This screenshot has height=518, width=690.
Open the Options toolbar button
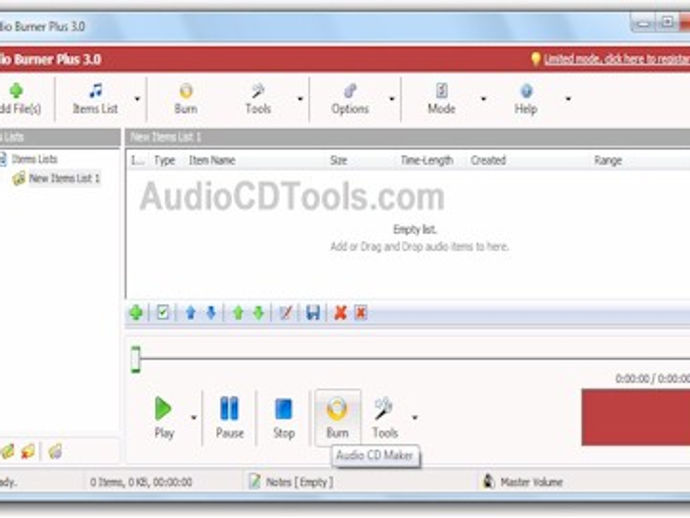pyautogui.click(x=350, y=99)
